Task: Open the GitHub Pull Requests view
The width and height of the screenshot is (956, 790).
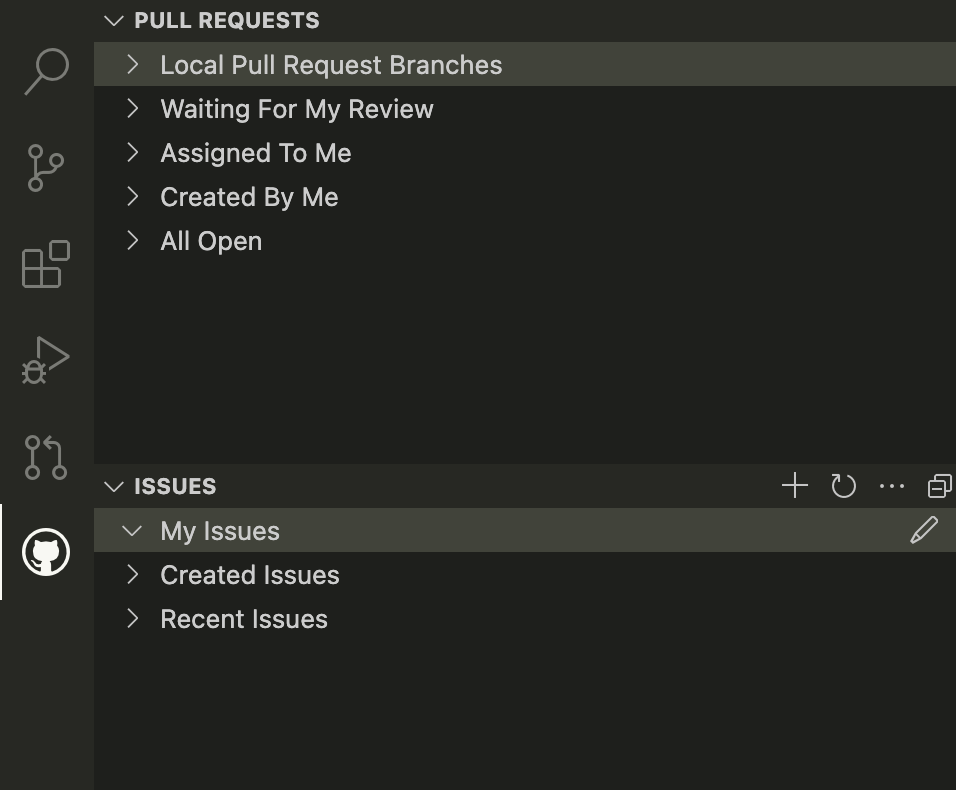Action: point(46,457)
